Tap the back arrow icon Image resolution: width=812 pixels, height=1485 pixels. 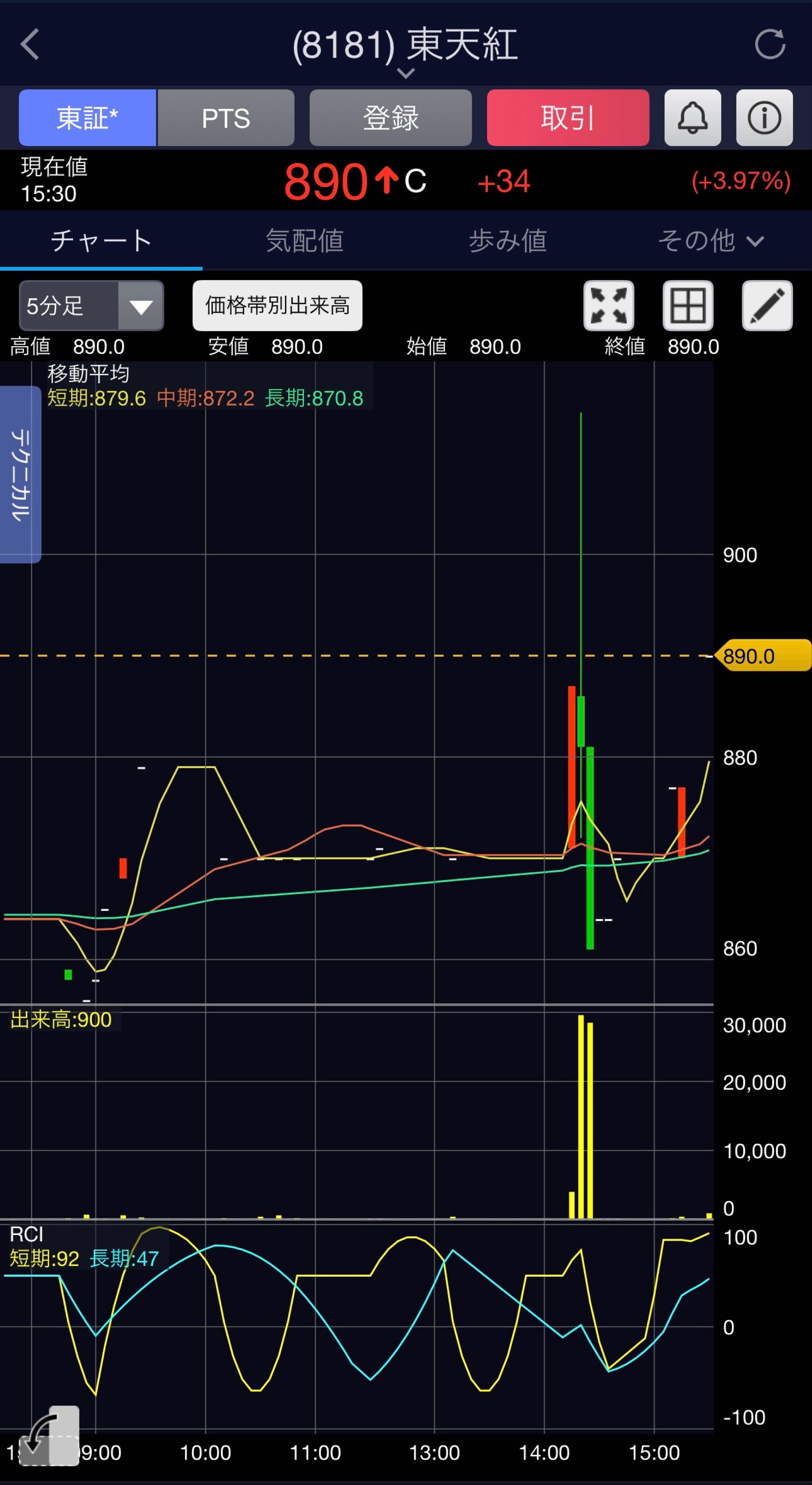(30, 45)
